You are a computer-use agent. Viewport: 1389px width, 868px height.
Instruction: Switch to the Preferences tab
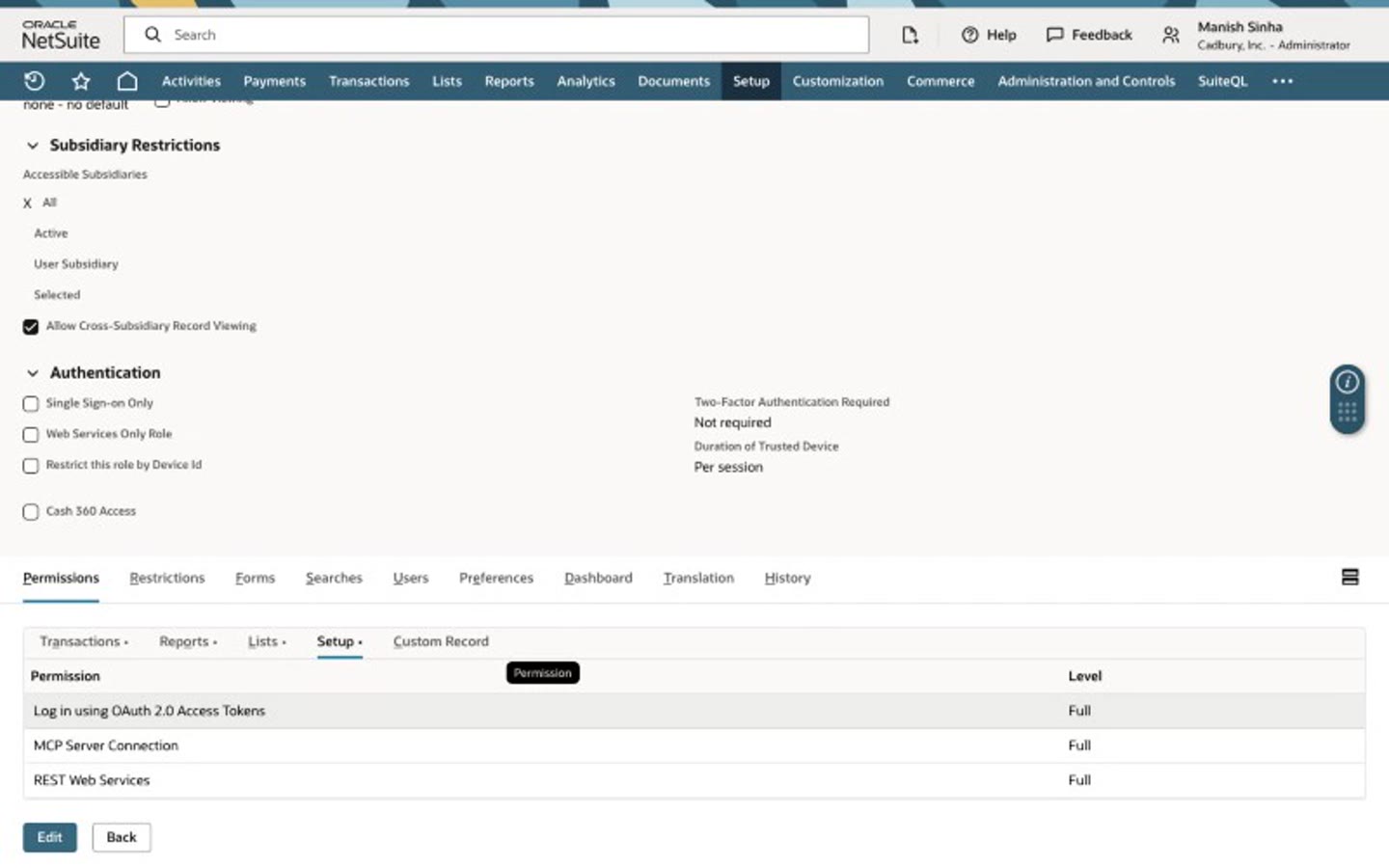[x=496, y=578]
